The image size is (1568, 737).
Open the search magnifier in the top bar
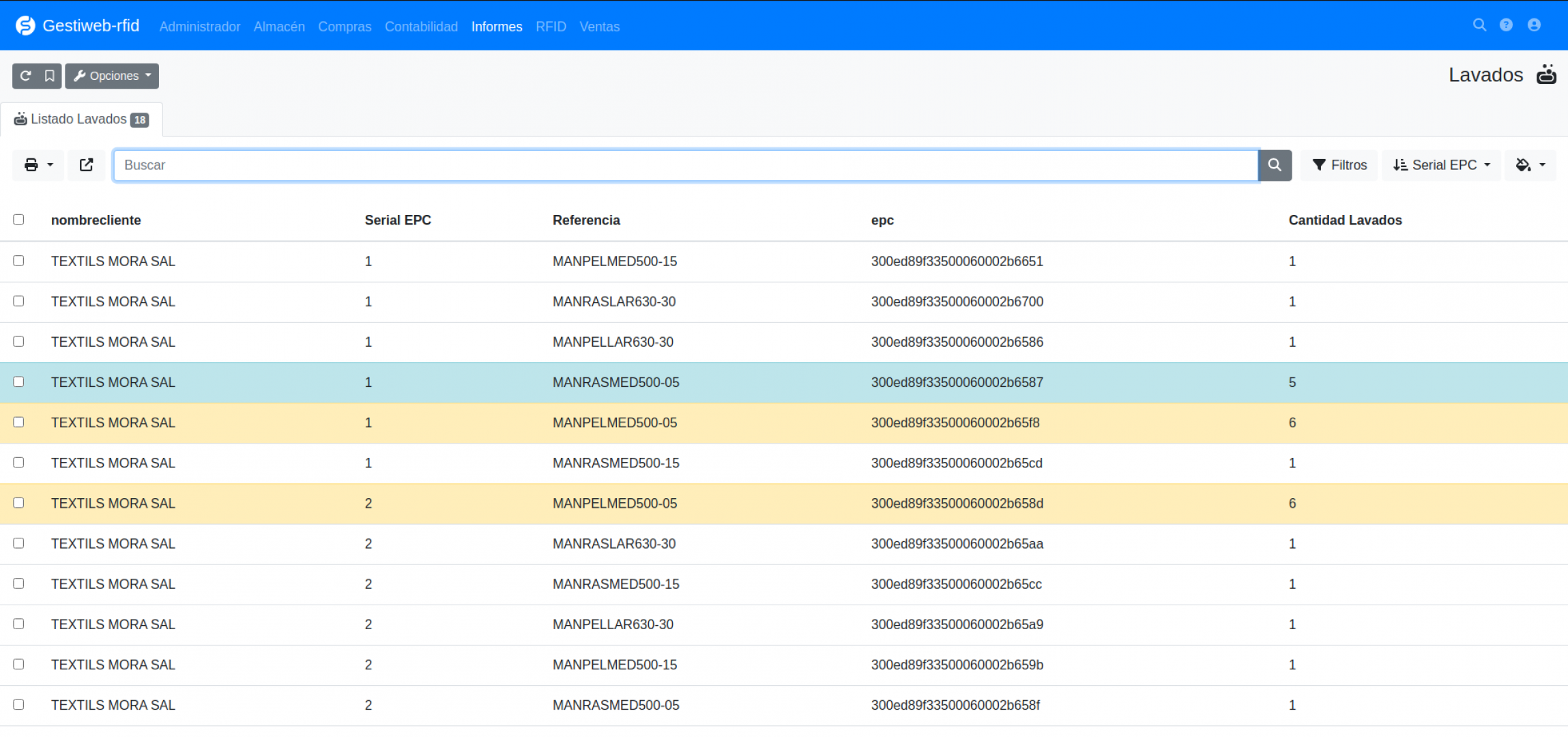[x=1479, y=25]
